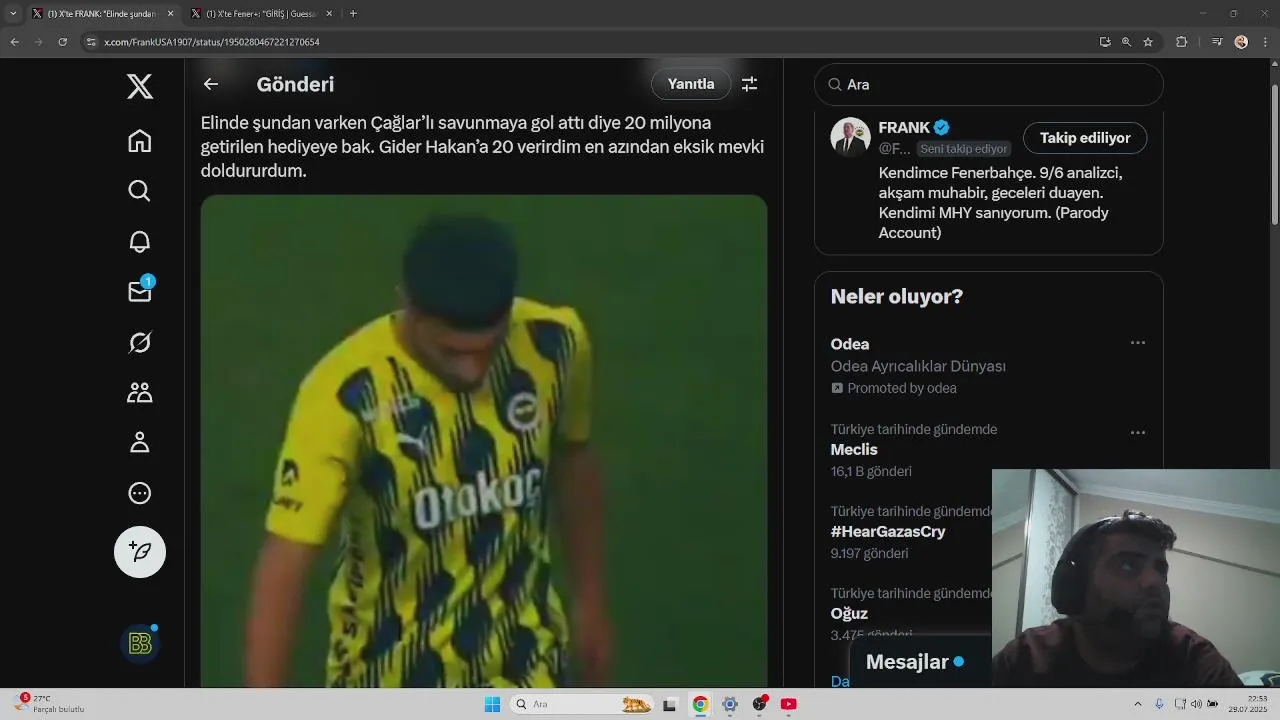Open Chrome profile avatar
The width and height of the screenshot is (1280, 720).
point(1241,42)
